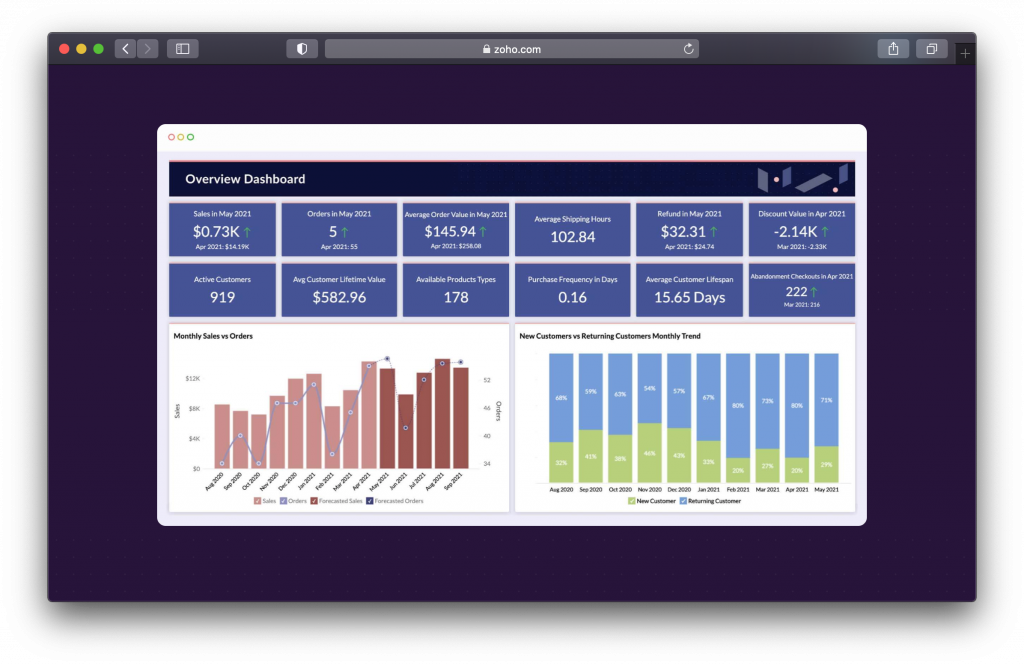Show the tab overview in Safari
This screenshot has height=665, width=1024.
(x=932, y=49)
